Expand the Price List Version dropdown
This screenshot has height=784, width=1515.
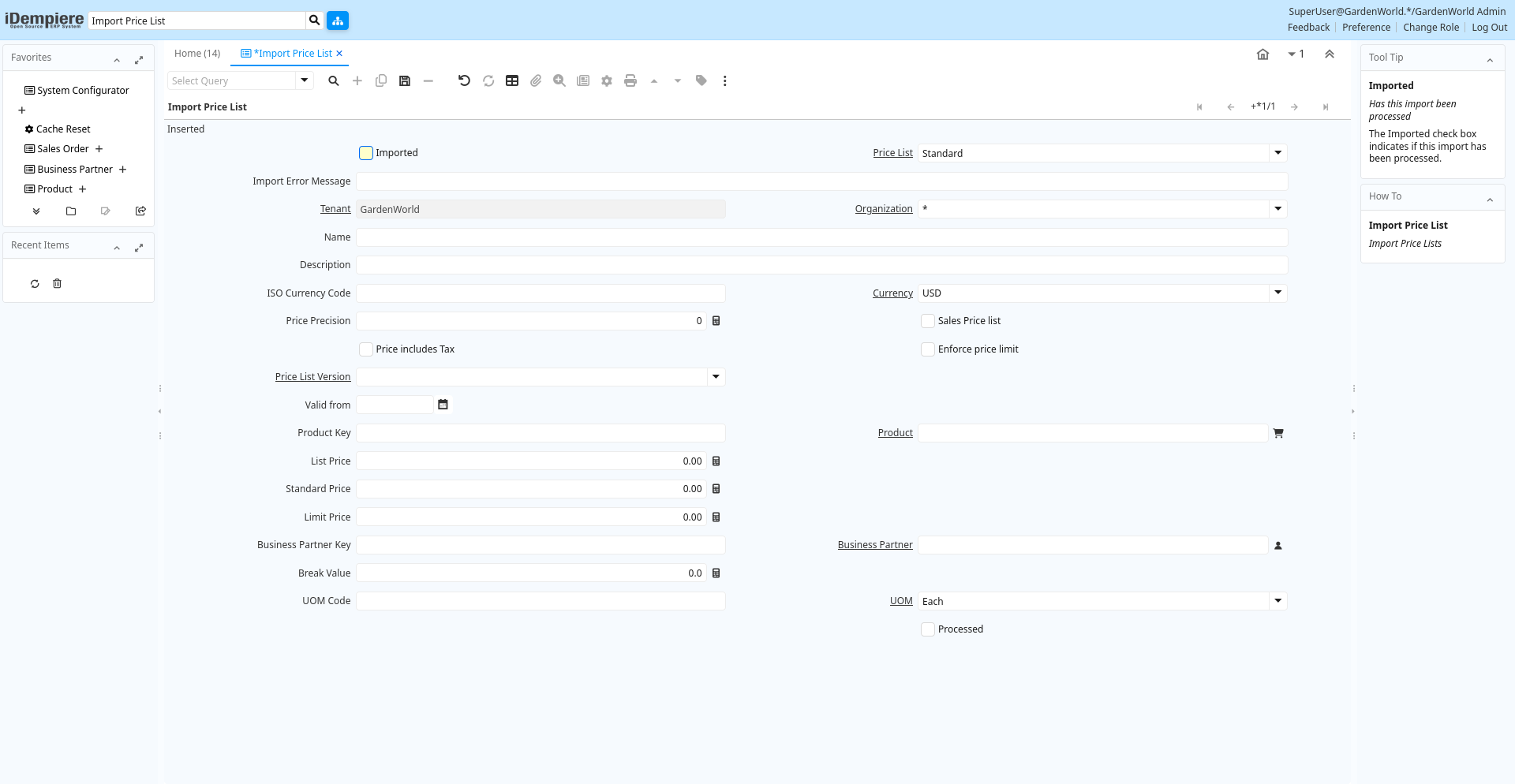[716, 377]
